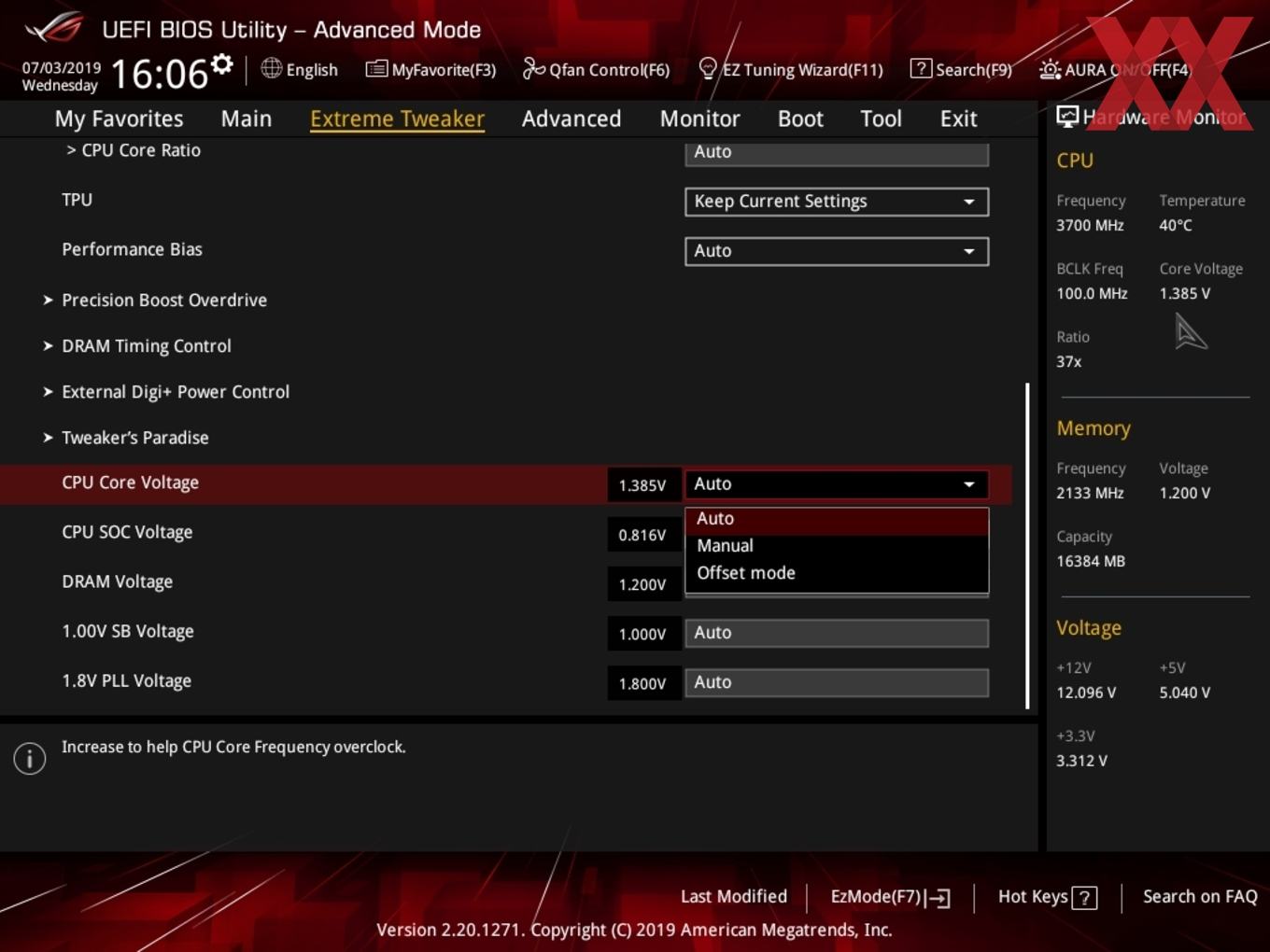Click the 16384 MB capacity value

(x=1090, y=561)
